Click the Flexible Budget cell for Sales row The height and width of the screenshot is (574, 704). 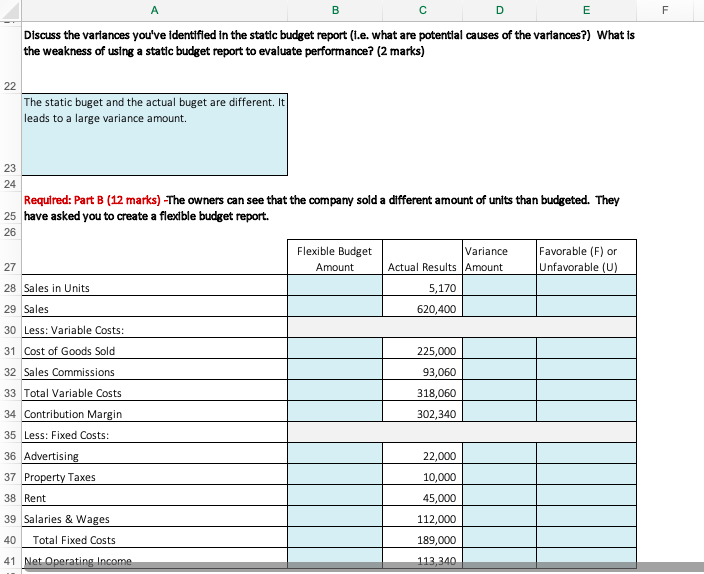coord(335,306)
